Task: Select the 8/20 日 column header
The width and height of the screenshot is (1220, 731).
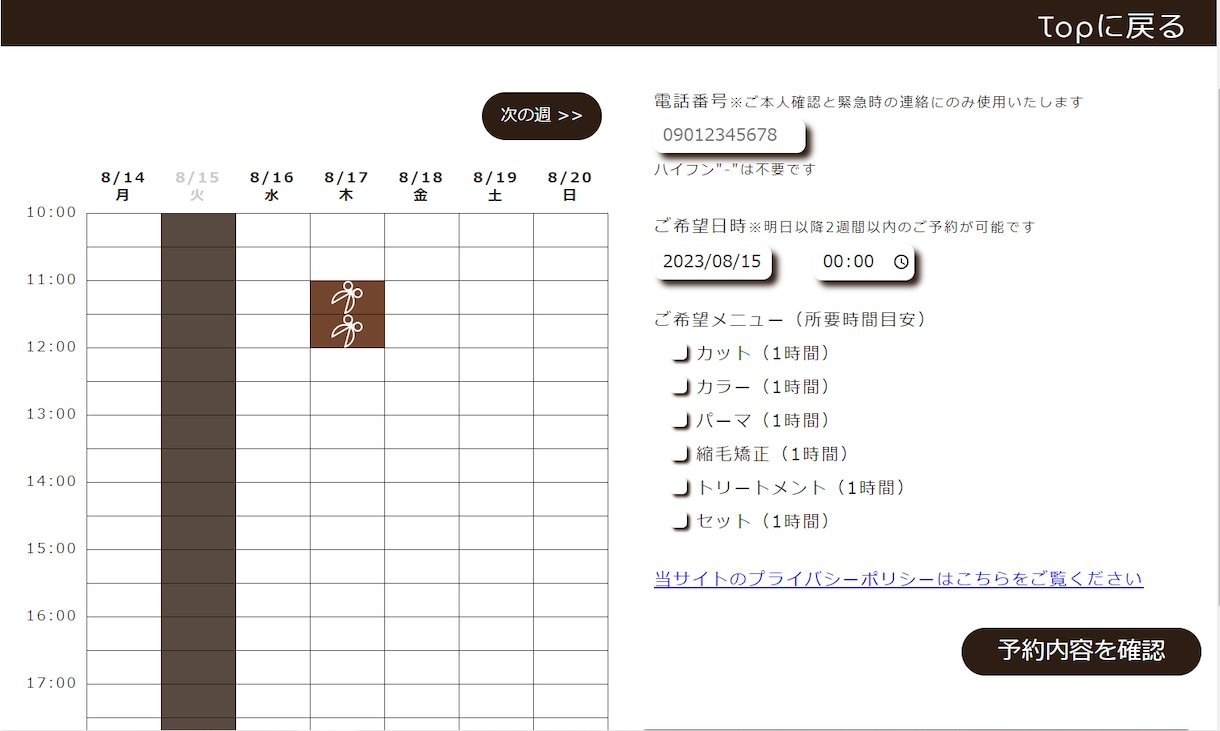Action: (x=570, y=186)
